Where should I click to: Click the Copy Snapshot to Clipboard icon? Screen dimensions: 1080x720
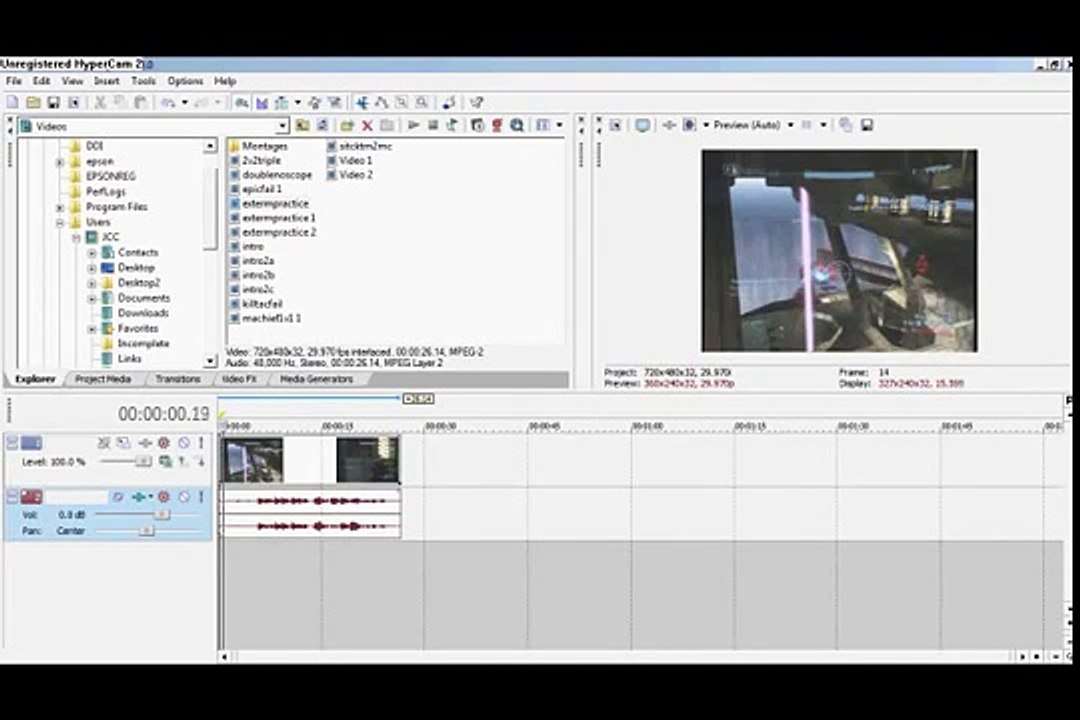click(x=846, y=125)
